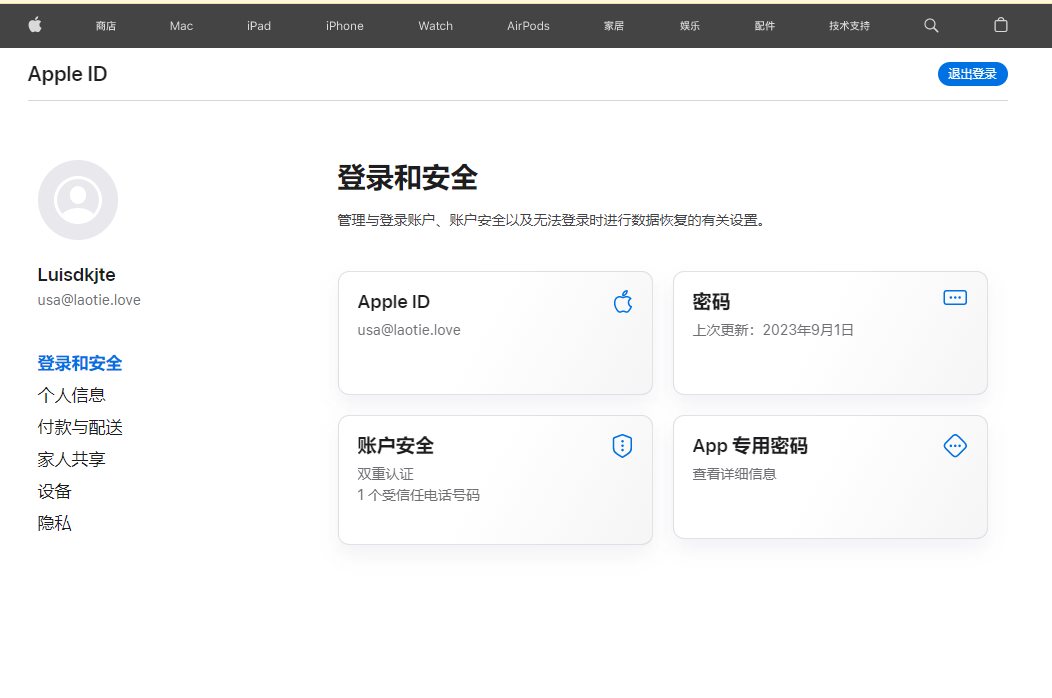1052x698 pixels.
Task: Select 隐私 in the sidebar
Action: [55, 523]
